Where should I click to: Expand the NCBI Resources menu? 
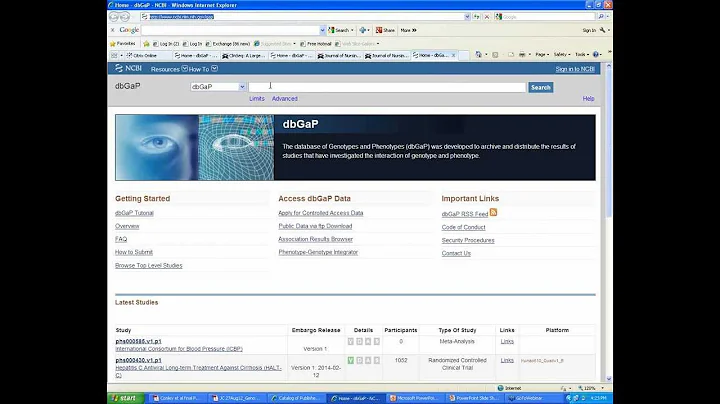pos(169,69)
